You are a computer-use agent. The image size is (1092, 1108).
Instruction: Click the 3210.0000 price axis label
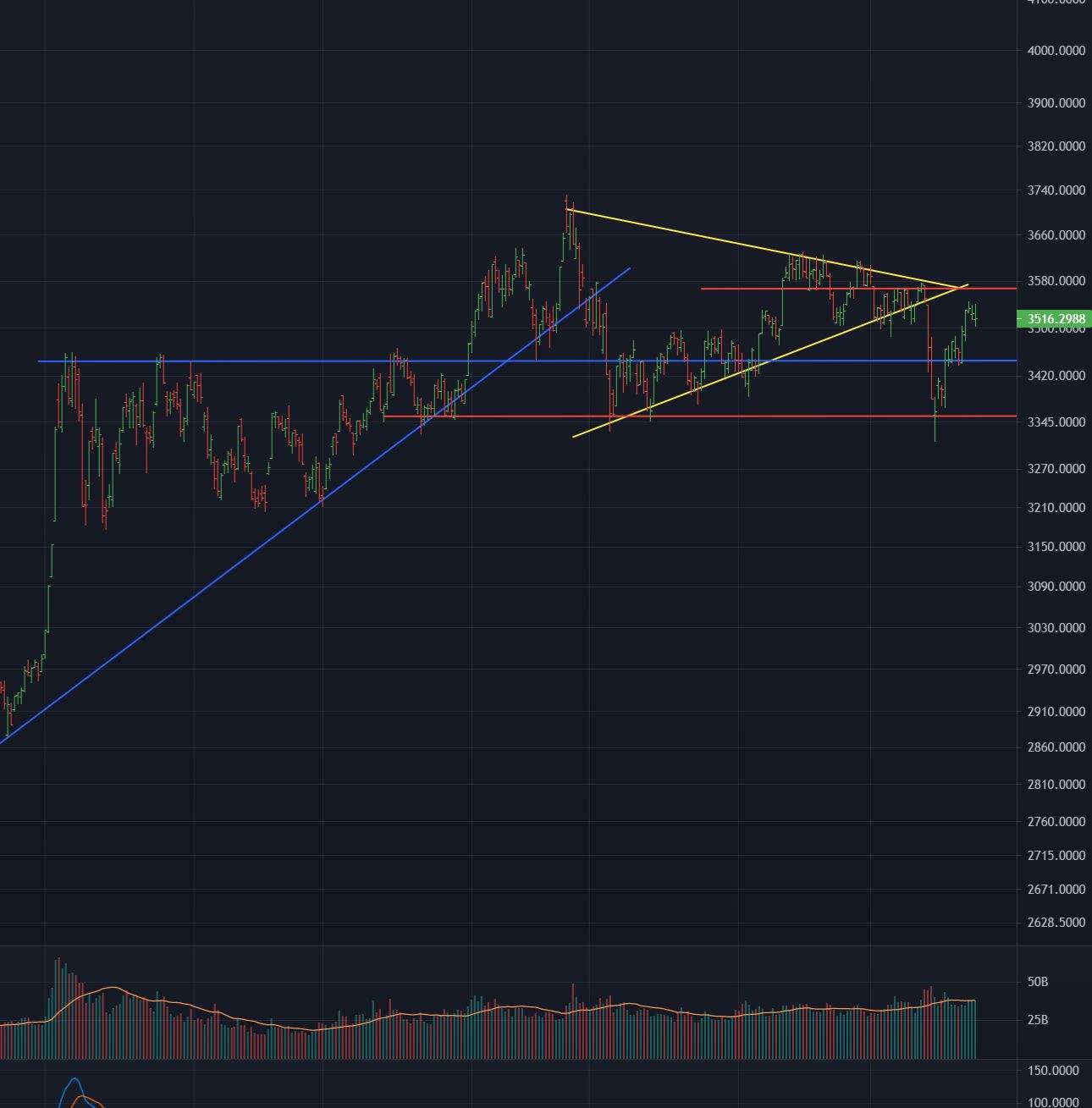pyautogui.click(x=1056, y=508)
